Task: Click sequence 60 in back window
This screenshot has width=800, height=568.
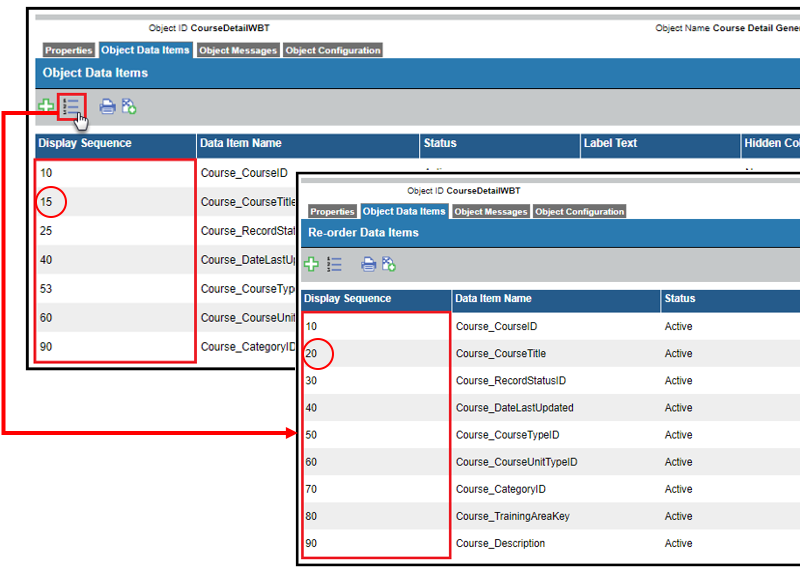Action: 46,318
